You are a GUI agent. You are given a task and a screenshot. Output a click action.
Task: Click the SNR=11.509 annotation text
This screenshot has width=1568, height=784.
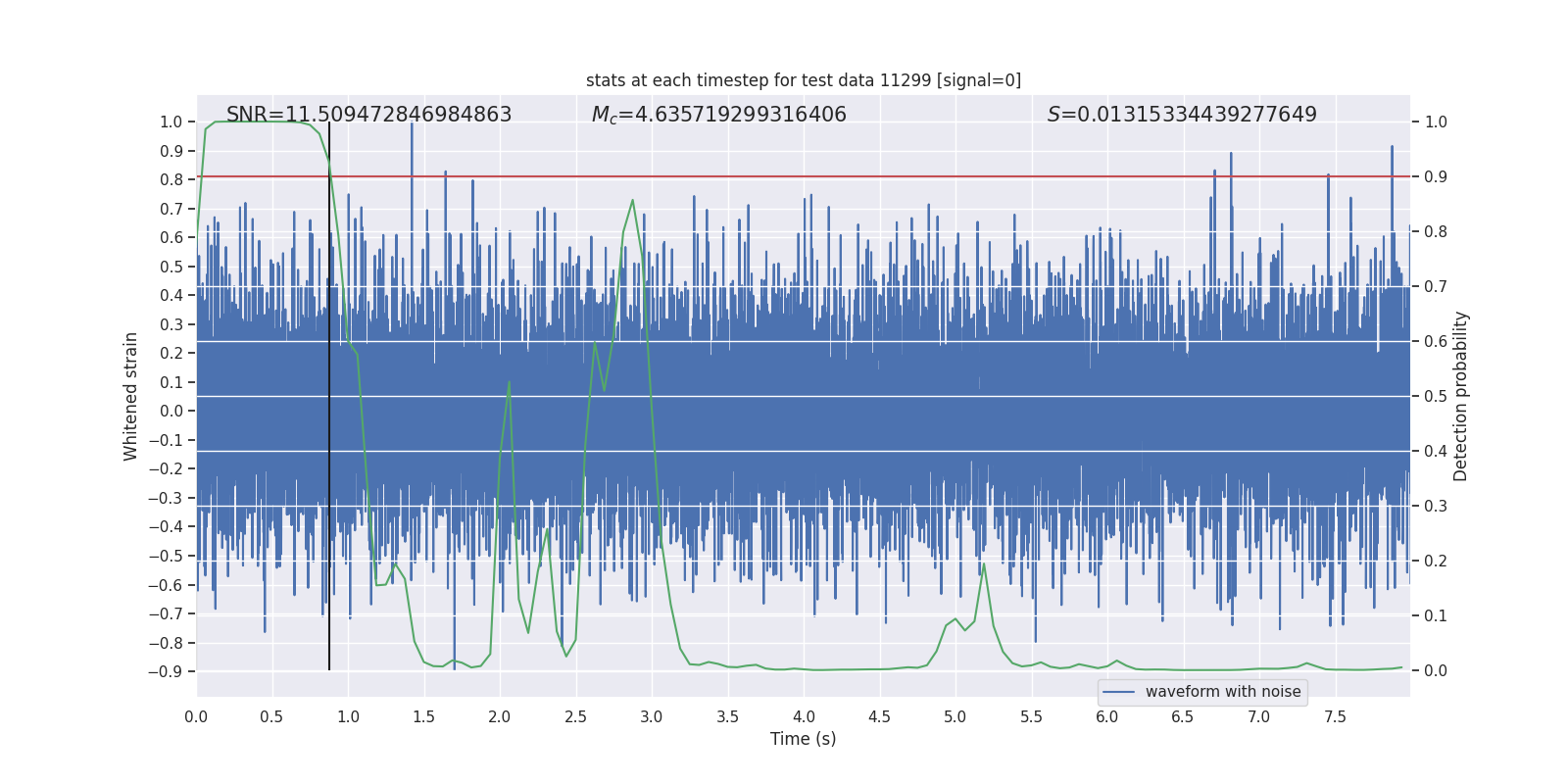point(369,115)
